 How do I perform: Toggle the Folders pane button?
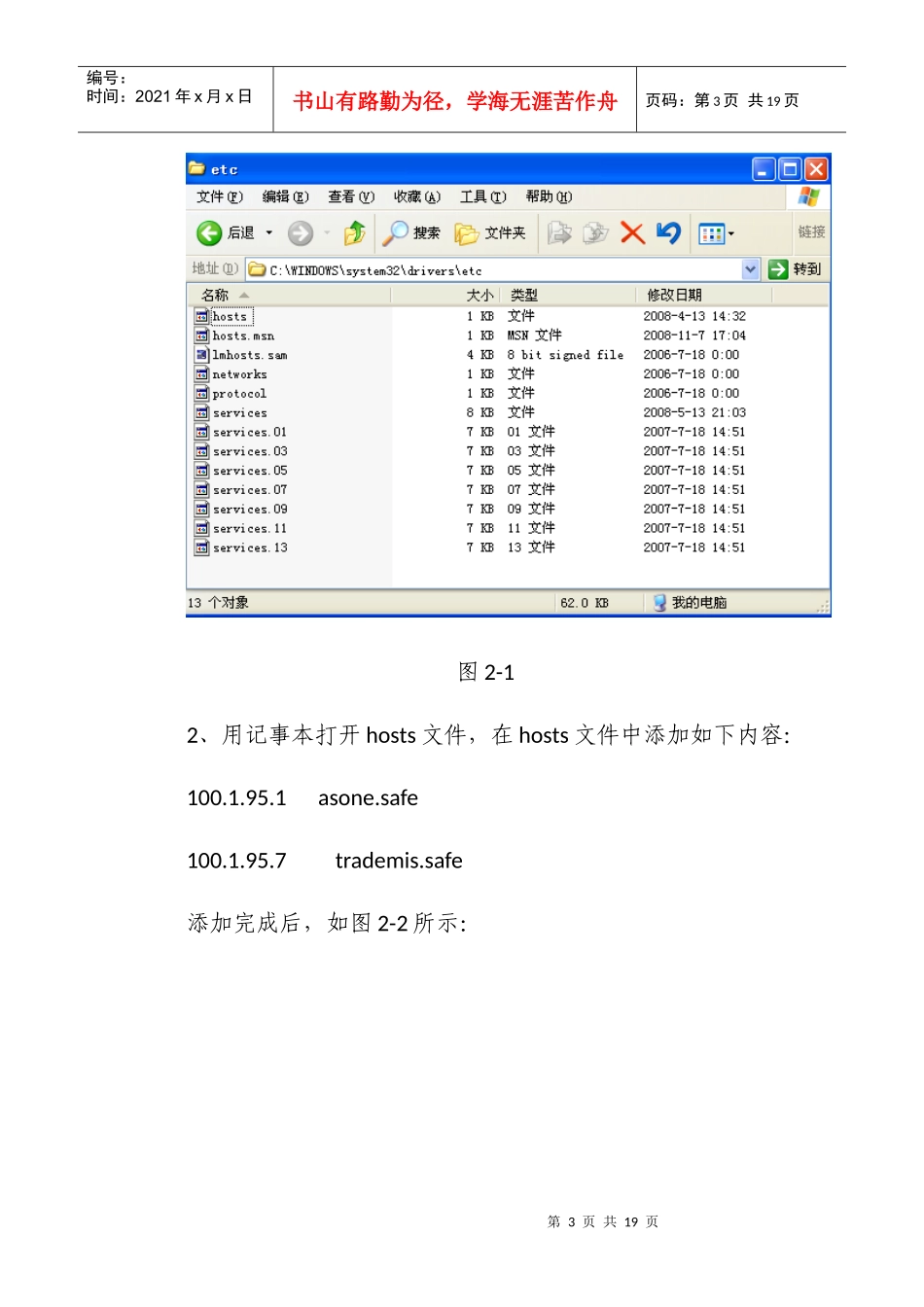coord(490,233)
